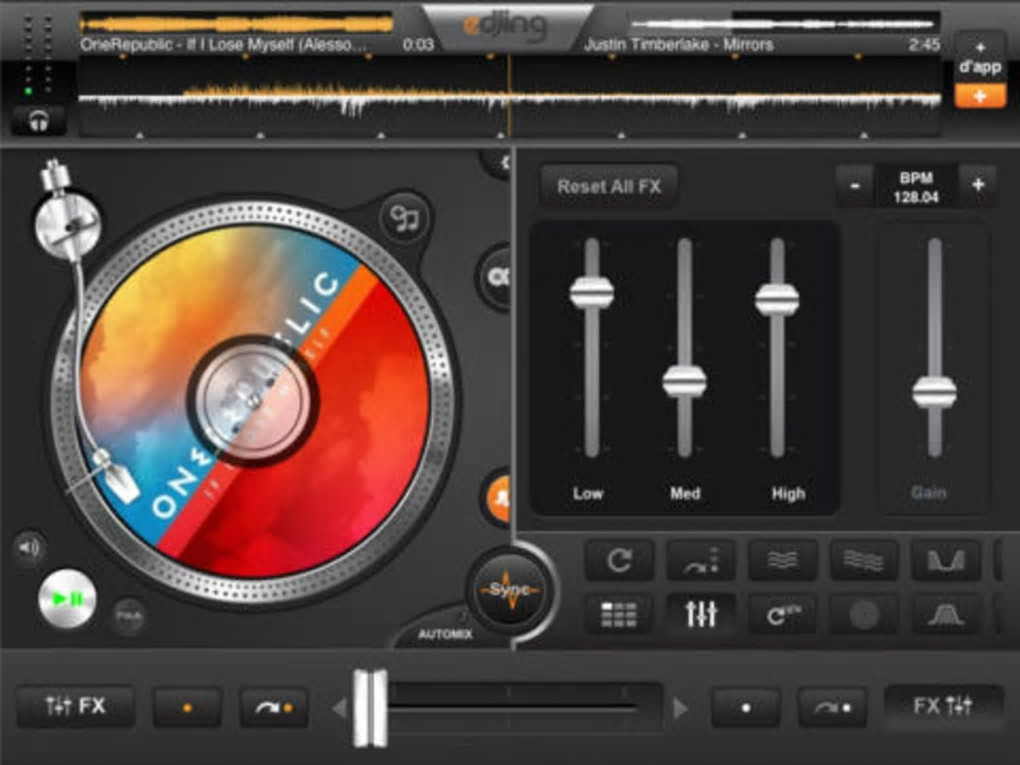The height and width of the screenshot is (765, 1020).
Task: Increase BPM with the plus button
Action: (978, 186)
